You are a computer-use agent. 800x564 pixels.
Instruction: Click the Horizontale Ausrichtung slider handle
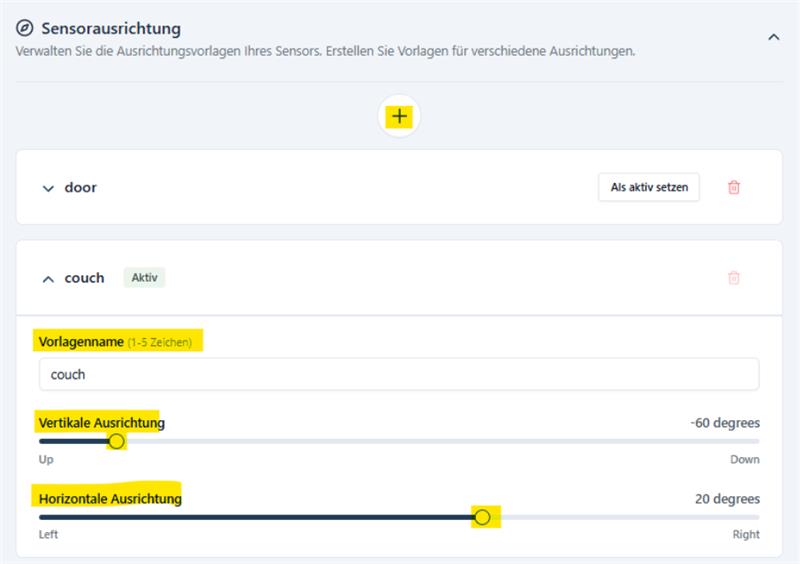tap(482, 517)
